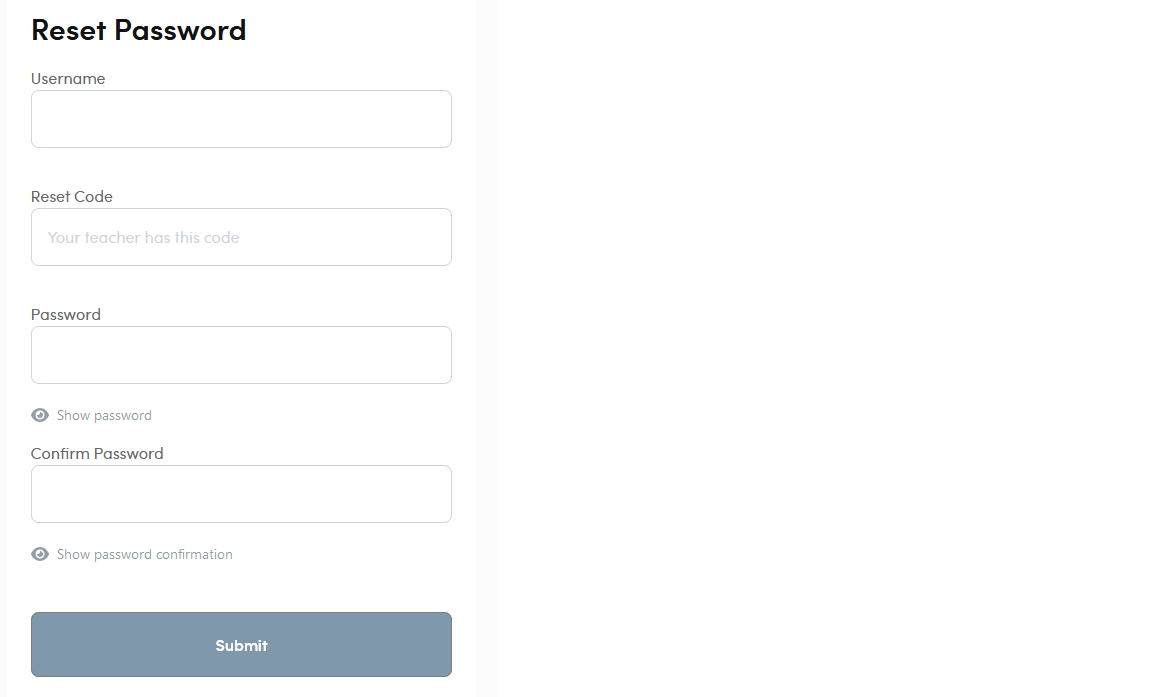Click the Username field label
Viewport: 1152px width, 697px height.
coord(68,79)
